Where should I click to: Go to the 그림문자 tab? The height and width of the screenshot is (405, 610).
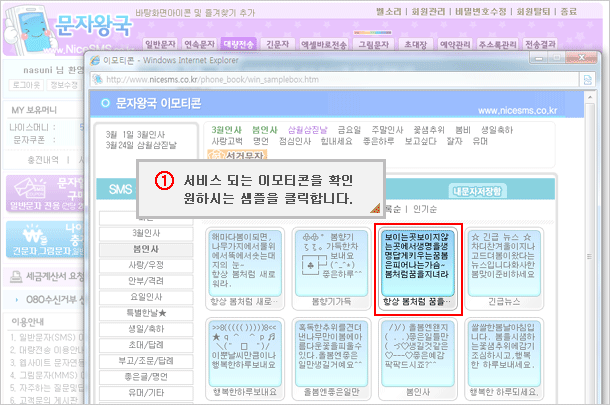coord(373,45)
